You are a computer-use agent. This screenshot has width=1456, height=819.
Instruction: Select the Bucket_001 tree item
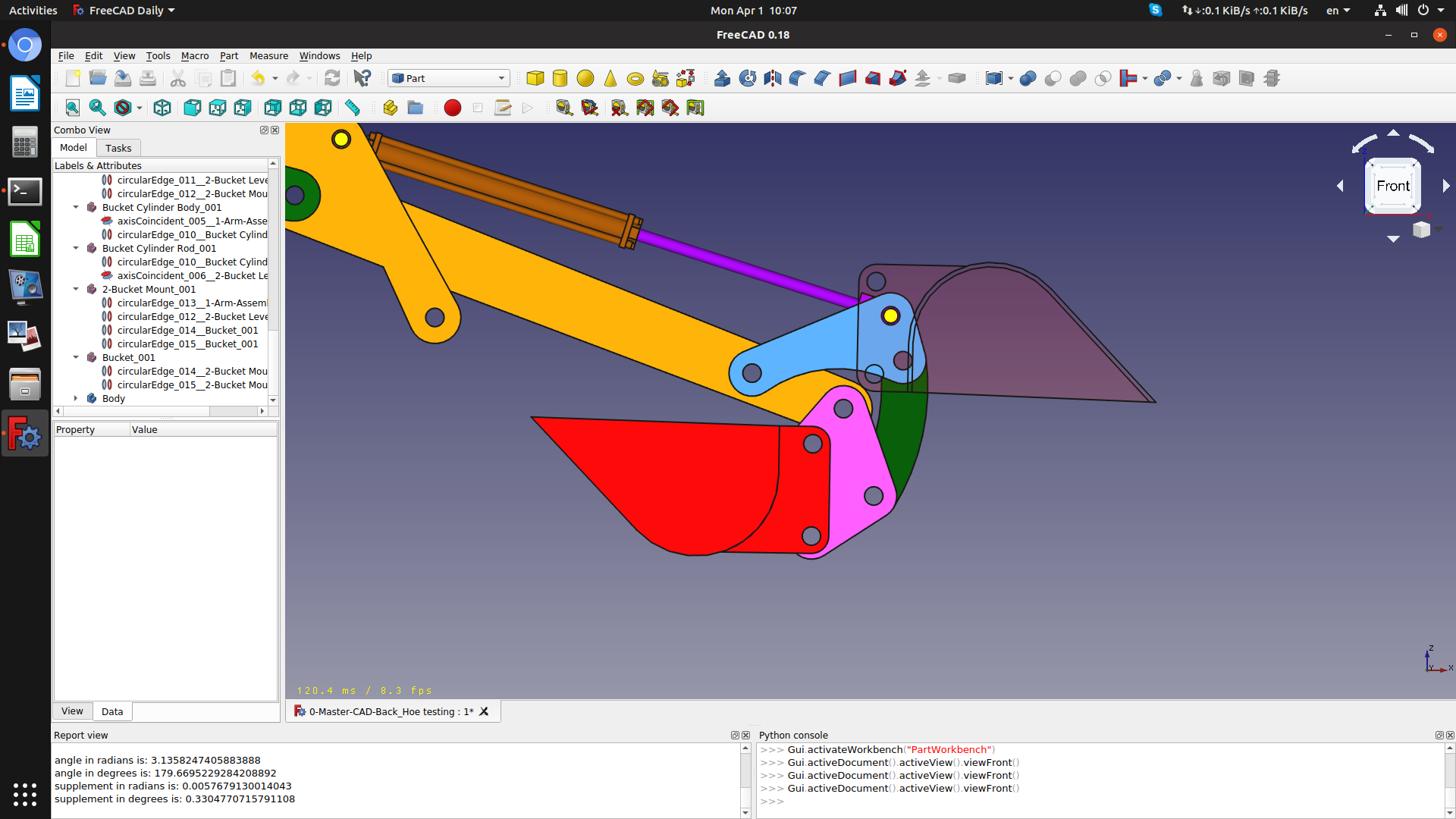click(128, 357)
